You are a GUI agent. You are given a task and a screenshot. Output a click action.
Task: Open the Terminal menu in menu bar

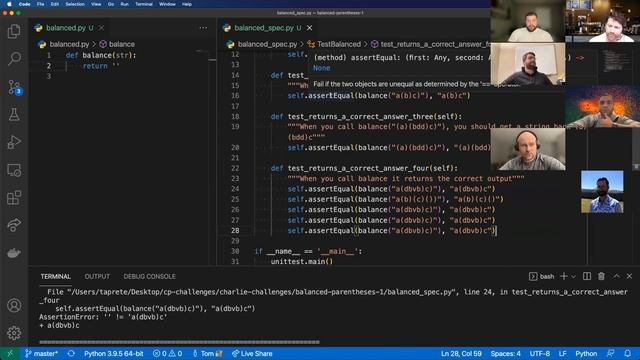click(x=144, y=4)
